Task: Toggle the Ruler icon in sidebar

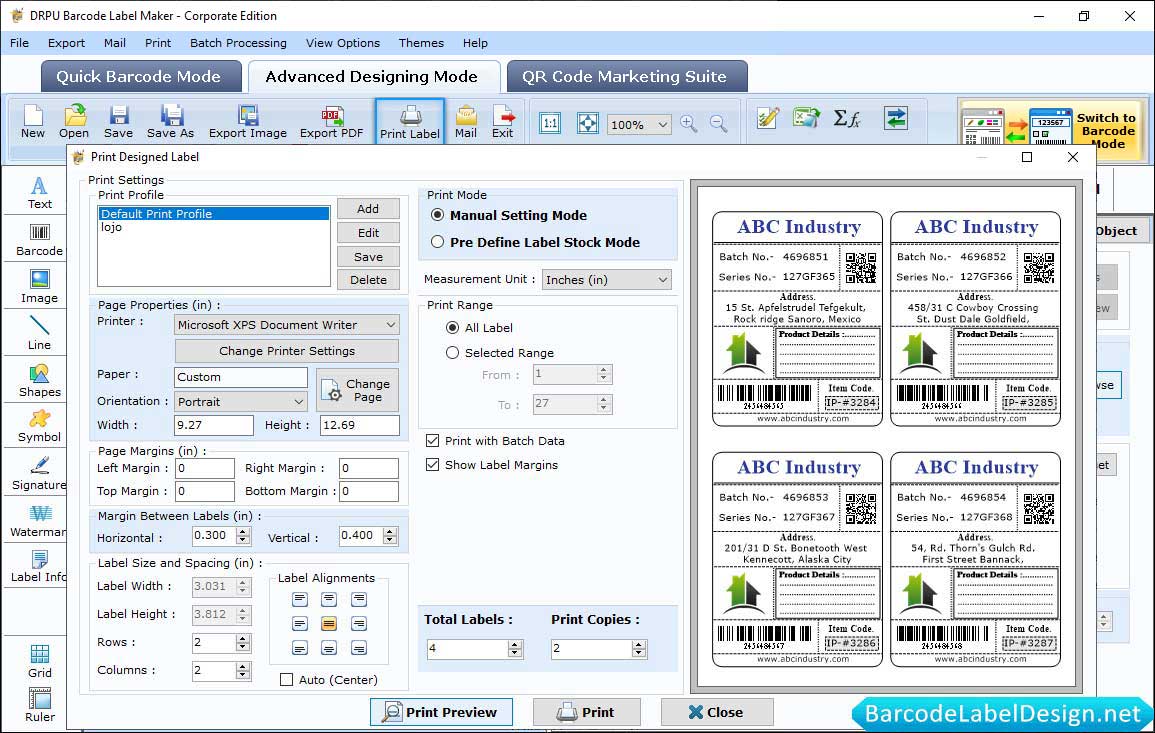Action: click(x=39, y=706)
